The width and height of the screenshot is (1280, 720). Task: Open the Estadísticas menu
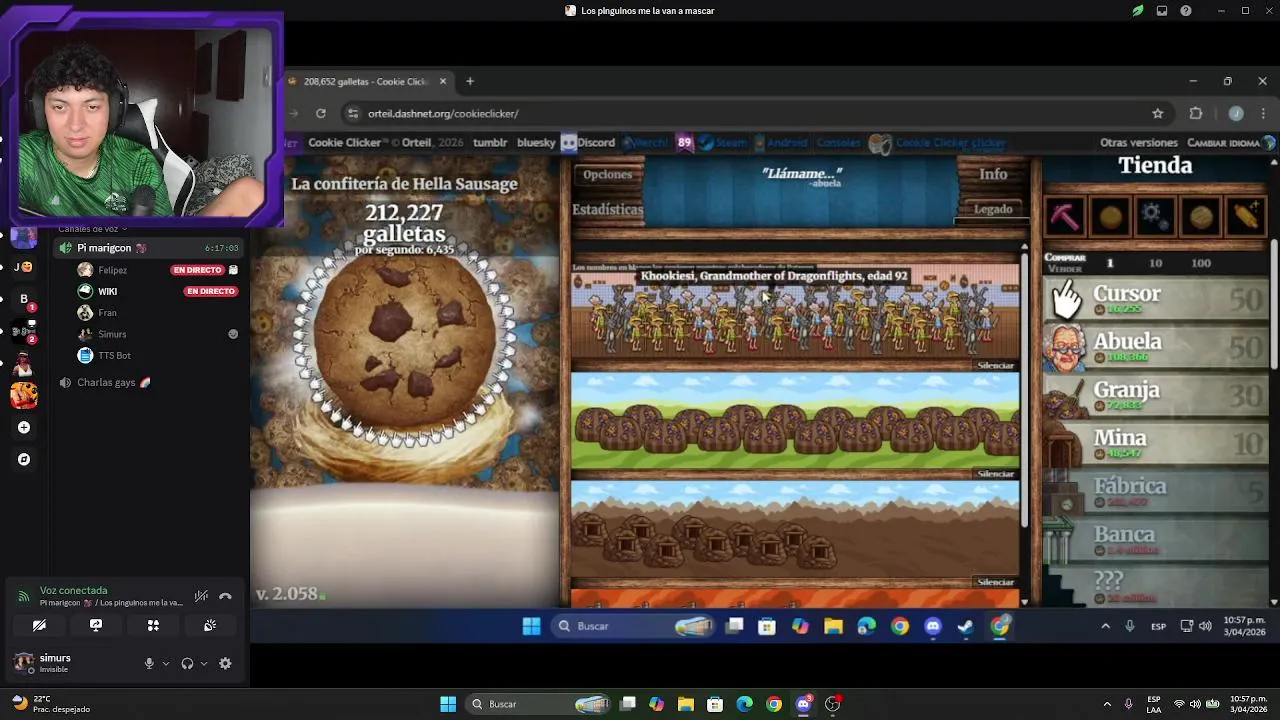pyautogui.click(x=607, y=209)
